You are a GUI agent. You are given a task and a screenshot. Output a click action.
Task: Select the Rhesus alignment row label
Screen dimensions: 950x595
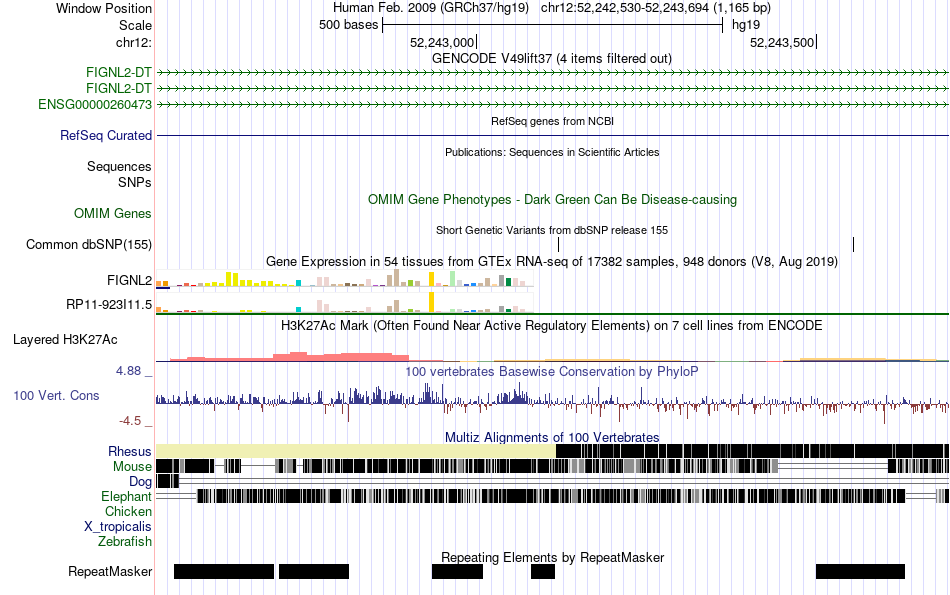[x=130, y=451]
